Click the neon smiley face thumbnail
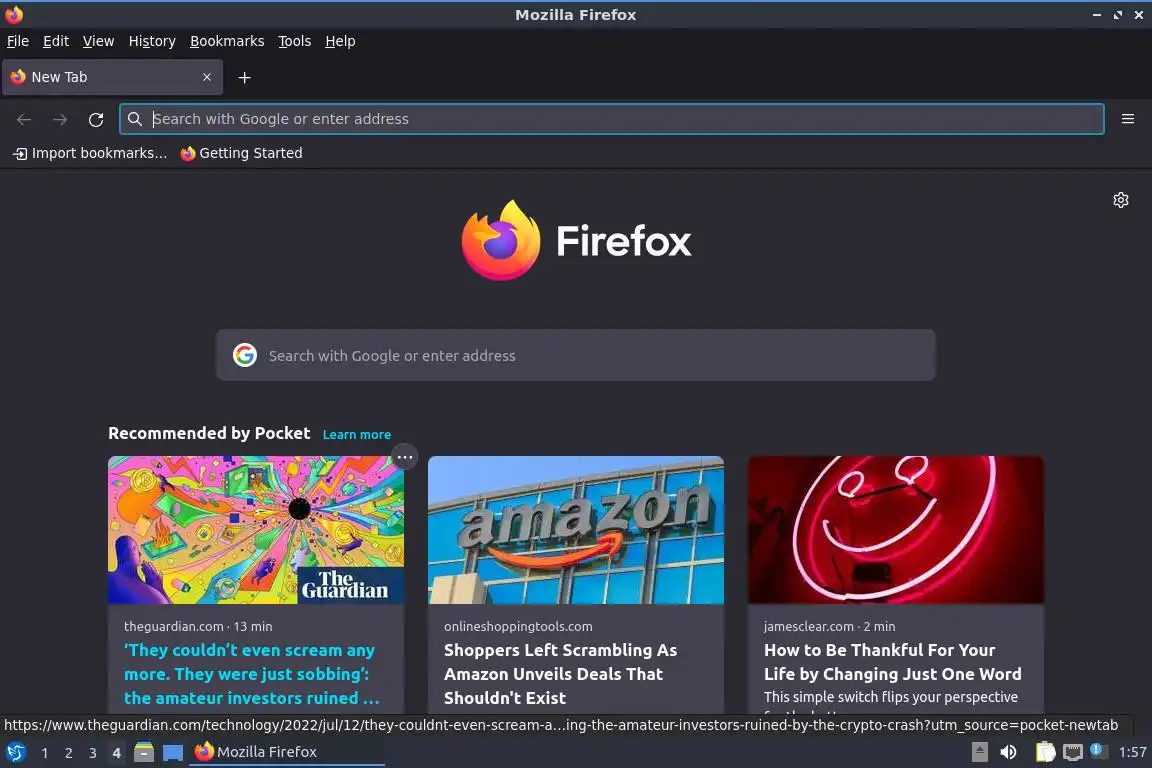Screen dimensions: 1152x768 point(896,530)
